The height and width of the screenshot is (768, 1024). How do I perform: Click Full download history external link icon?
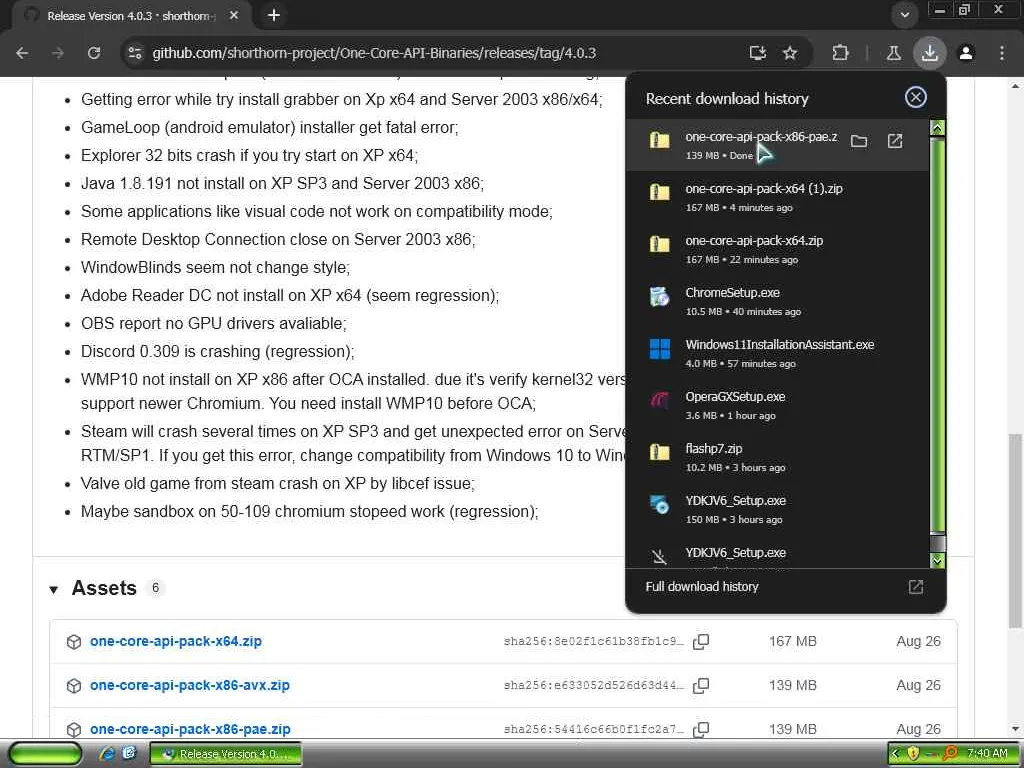916,586
